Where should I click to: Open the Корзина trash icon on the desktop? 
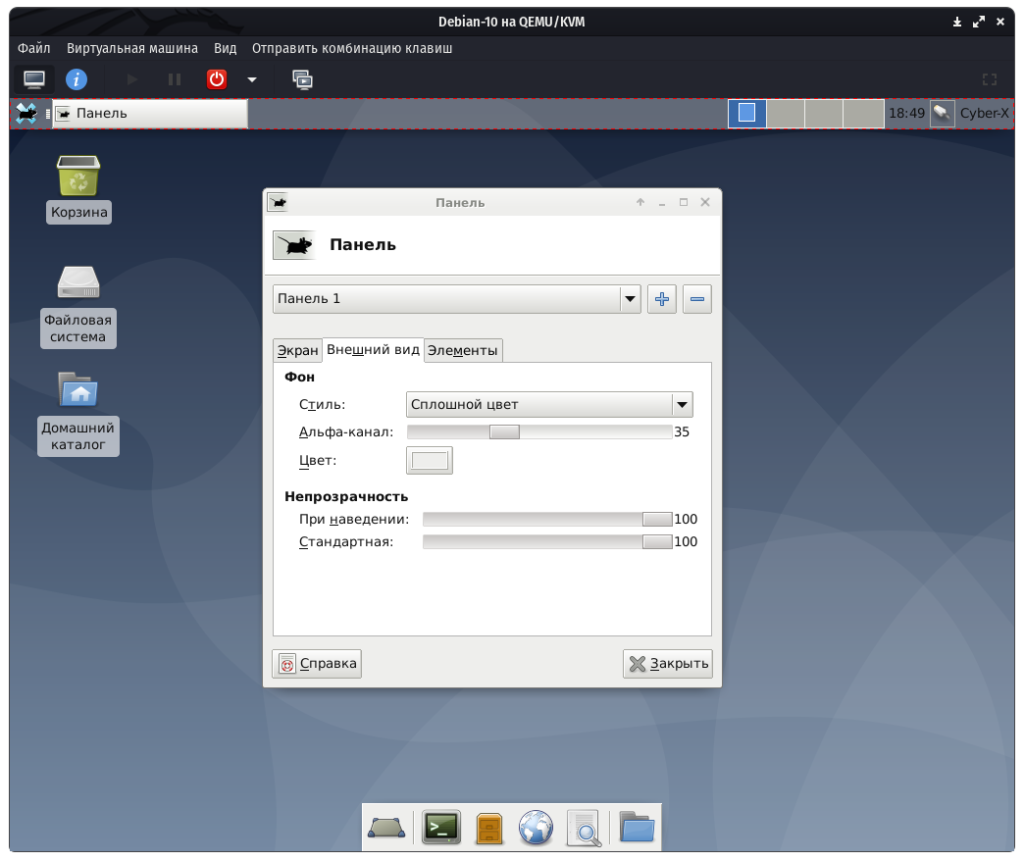(x=79, y=177)
